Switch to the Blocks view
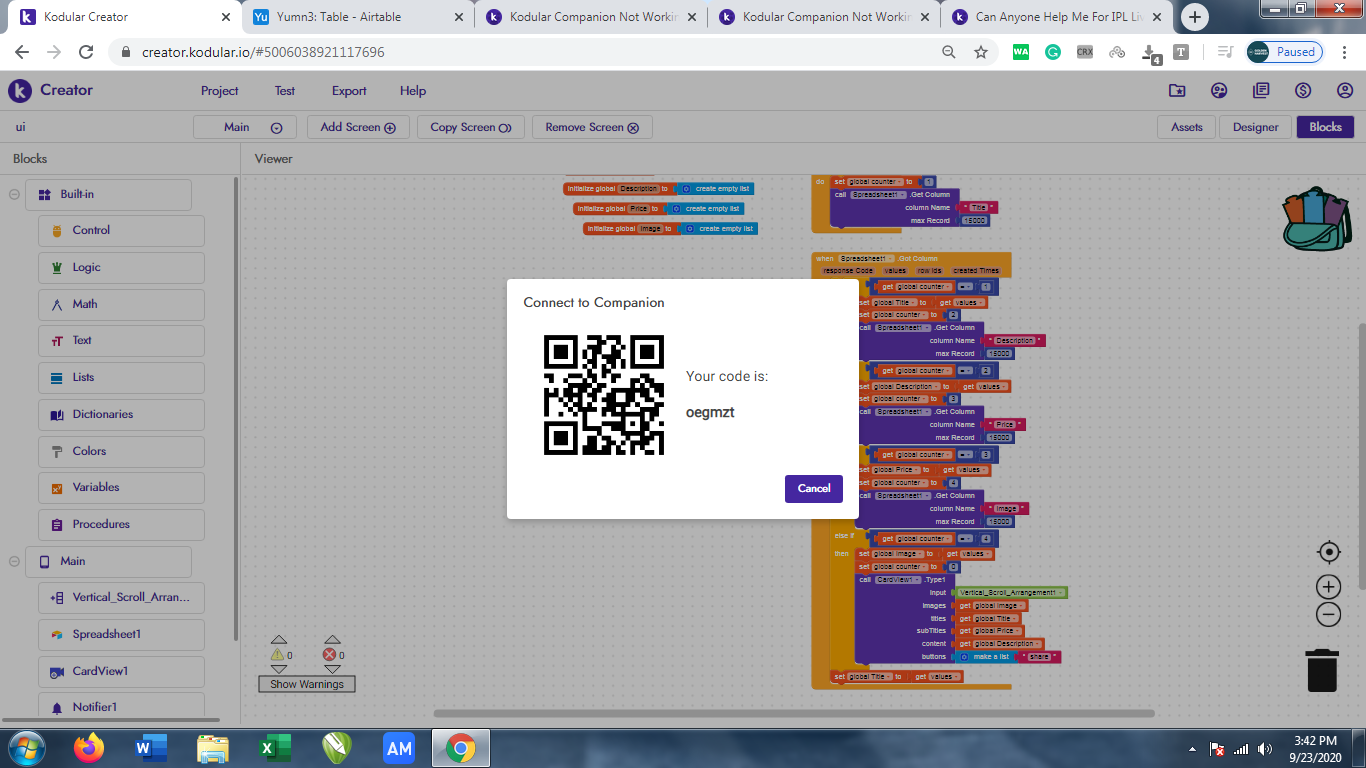Image resolution: width=1366 pixels, height=768 pixels. pos(1325,127)
